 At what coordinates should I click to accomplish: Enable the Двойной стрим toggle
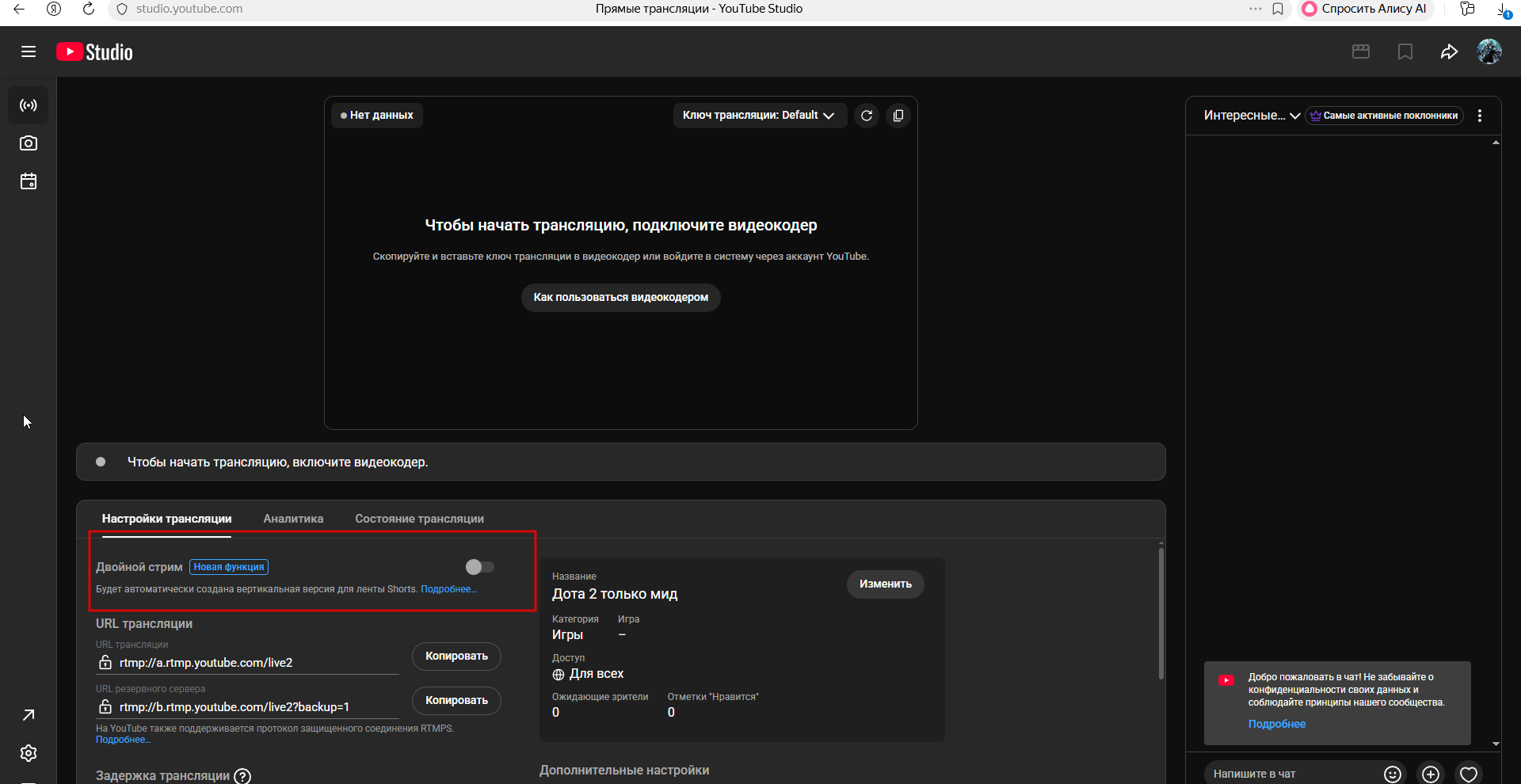coord(480,567)
